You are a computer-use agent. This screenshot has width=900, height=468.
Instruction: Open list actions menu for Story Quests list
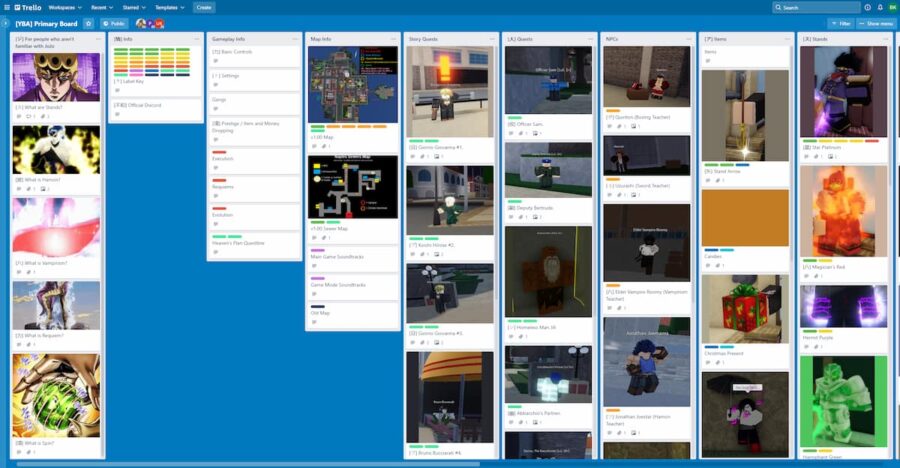click(x=492, y=39)
